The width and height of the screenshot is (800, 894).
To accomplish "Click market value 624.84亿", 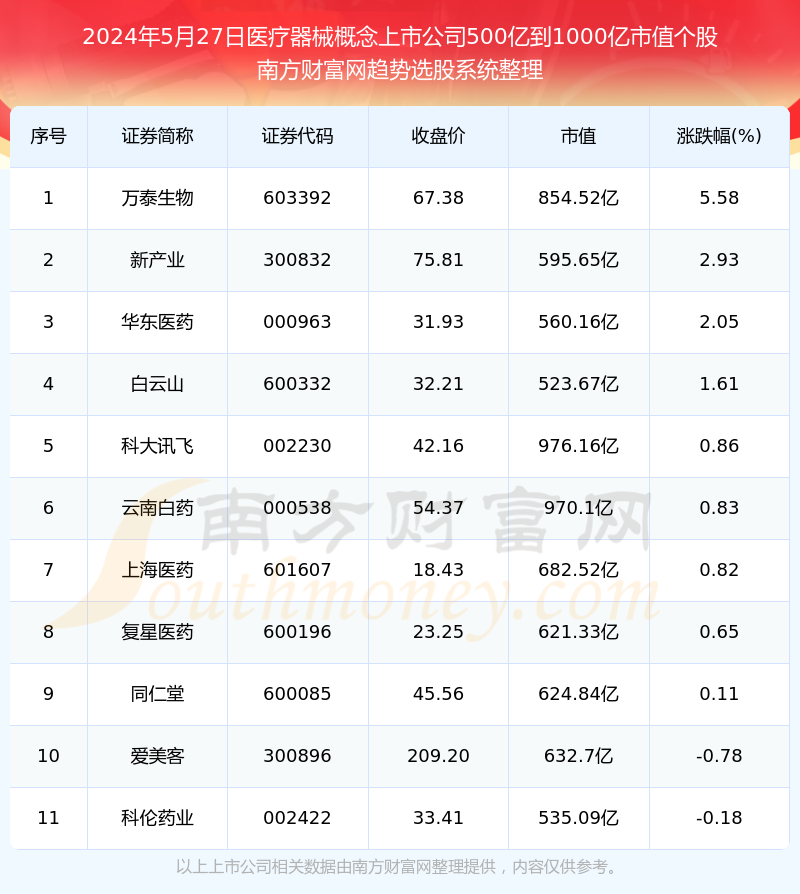I will 579,694.
